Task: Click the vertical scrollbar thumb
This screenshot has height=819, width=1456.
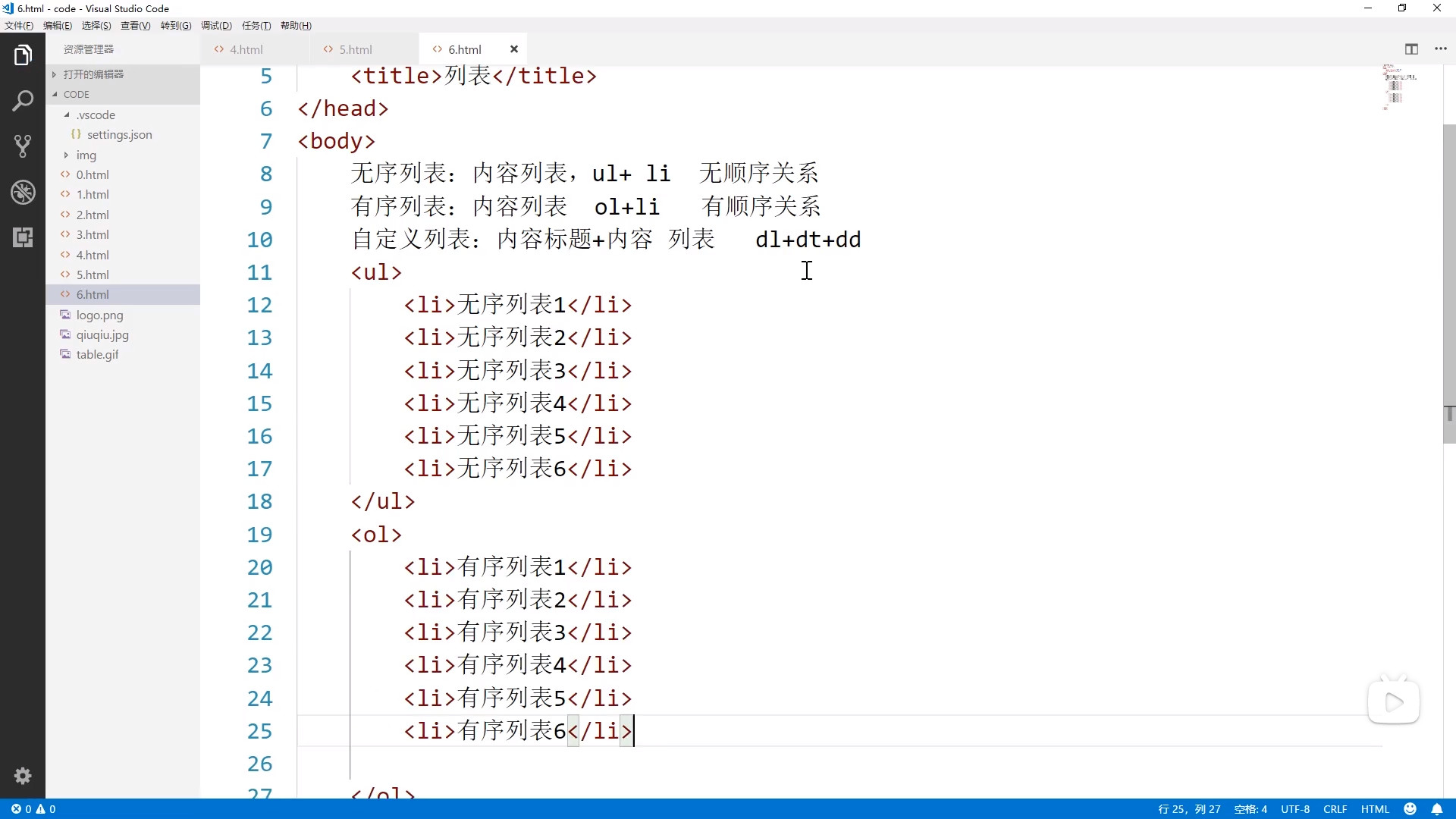Action: click(x=1449, y=284)
